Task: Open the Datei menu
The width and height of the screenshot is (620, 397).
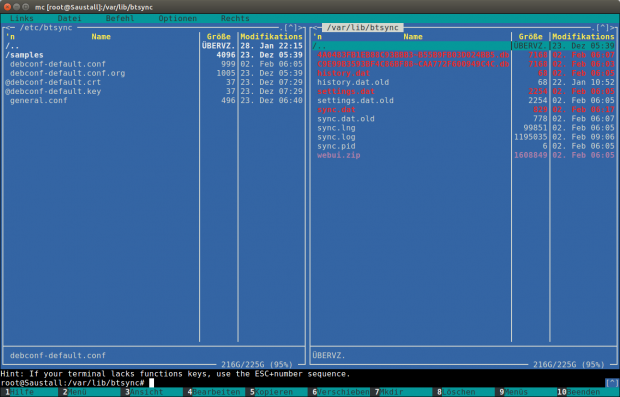Action: click(x=70, y=19)
